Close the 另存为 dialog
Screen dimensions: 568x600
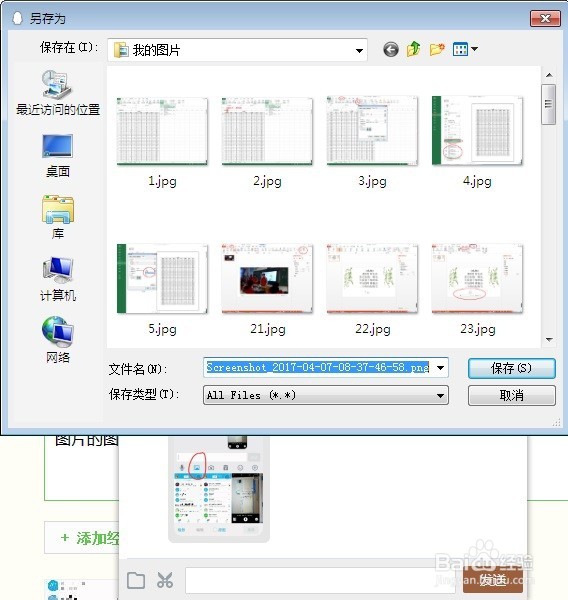click(545, 18)
